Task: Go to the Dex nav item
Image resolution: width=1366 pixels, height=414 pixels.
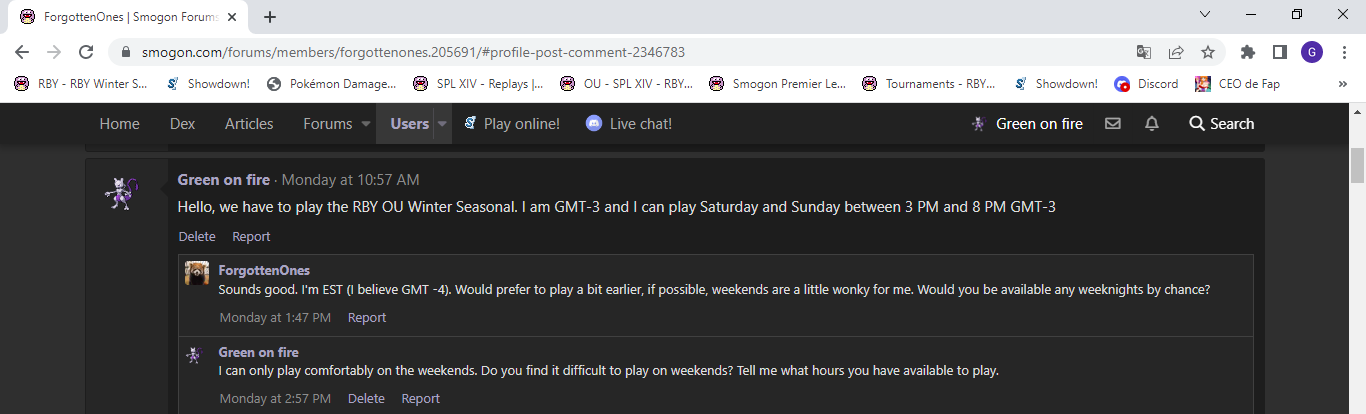Action: [182, 124]
